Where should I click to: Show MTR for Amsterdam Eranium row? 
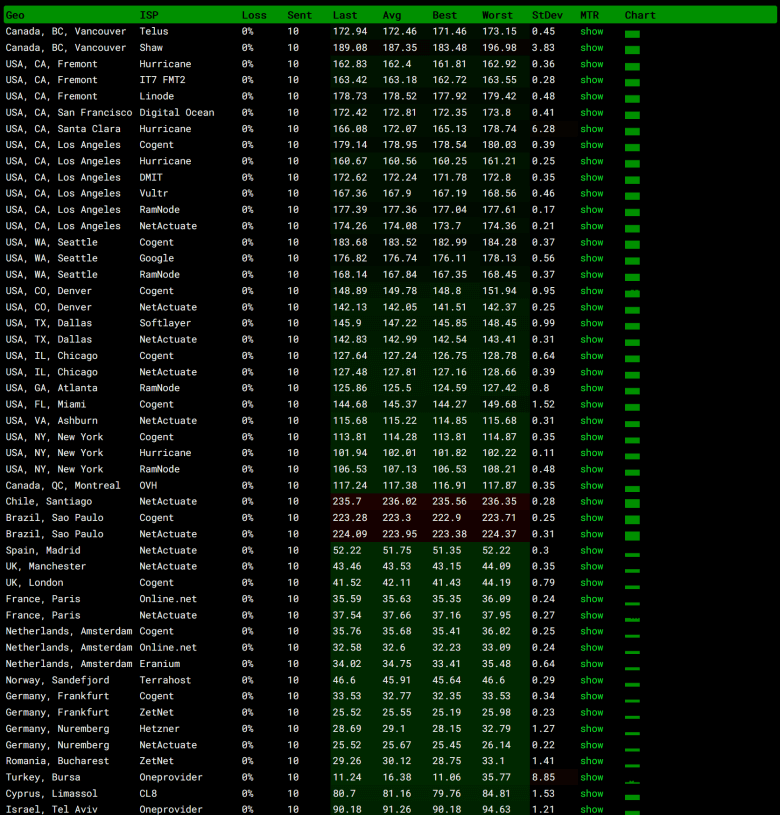click(x=591, y=664)
